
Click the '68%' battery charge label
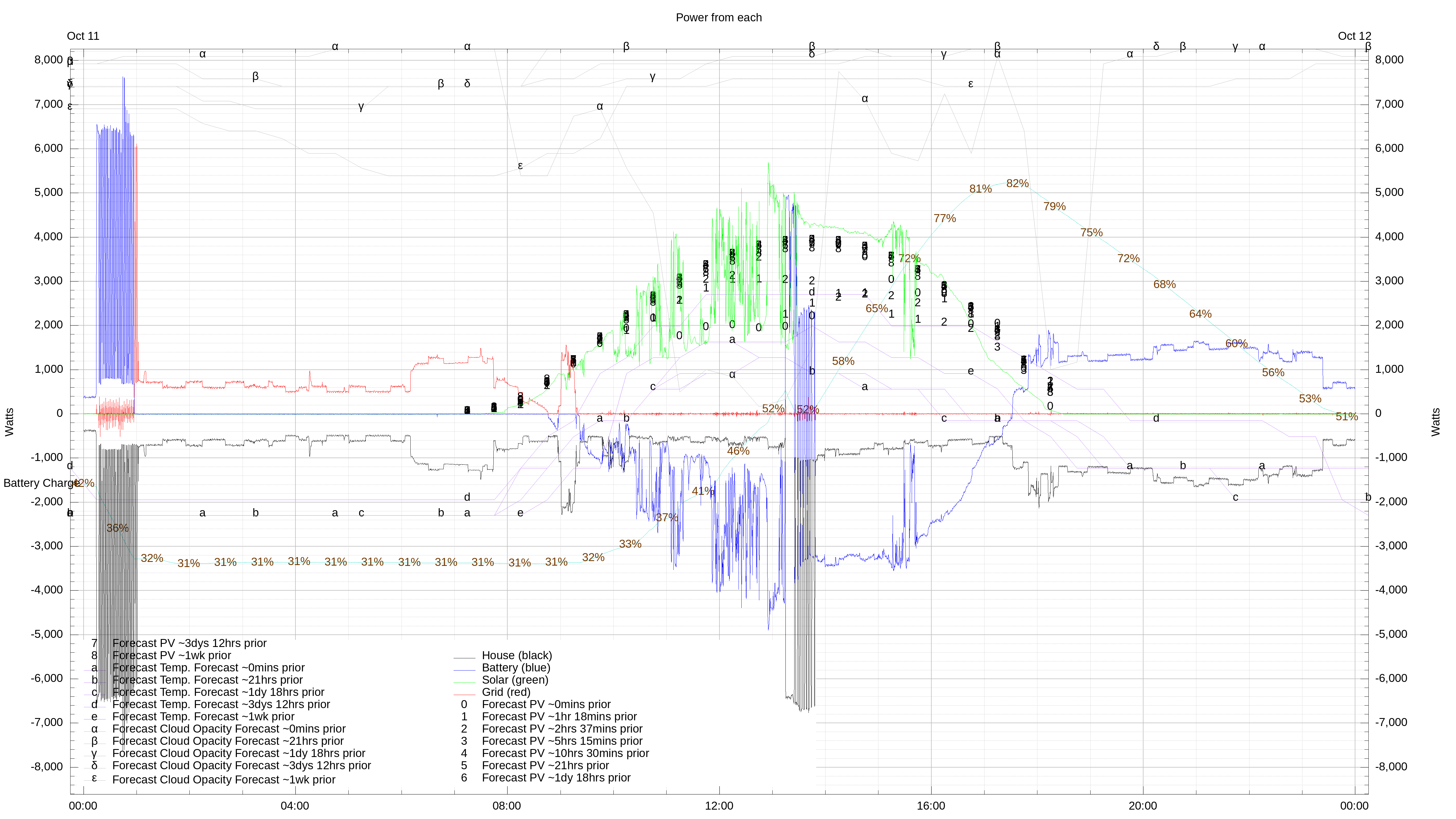click(1165, 284)
